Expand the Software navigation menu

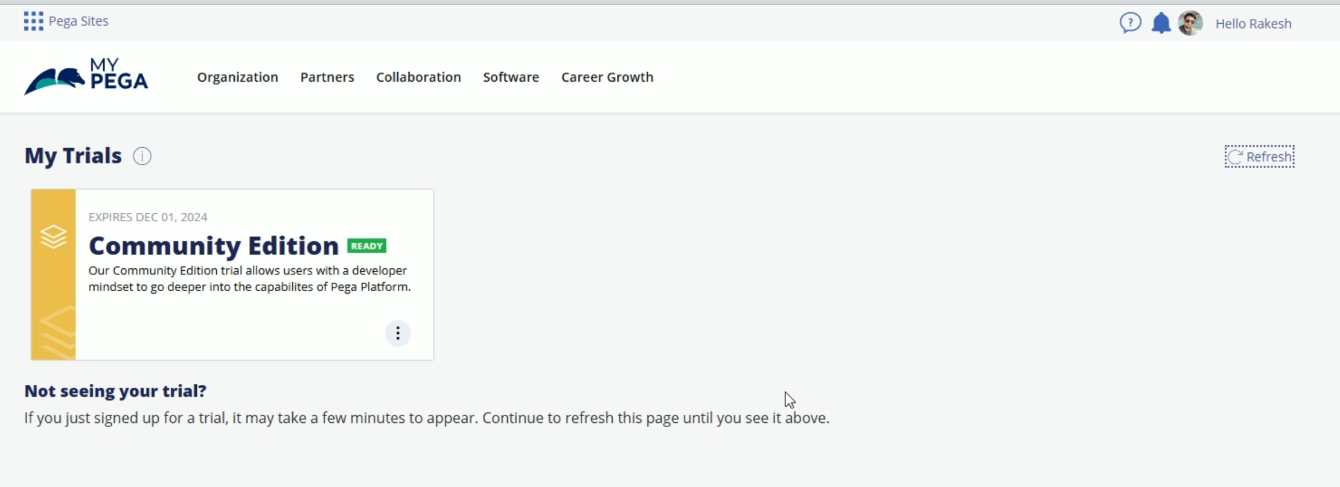click(x=510, y=77)
